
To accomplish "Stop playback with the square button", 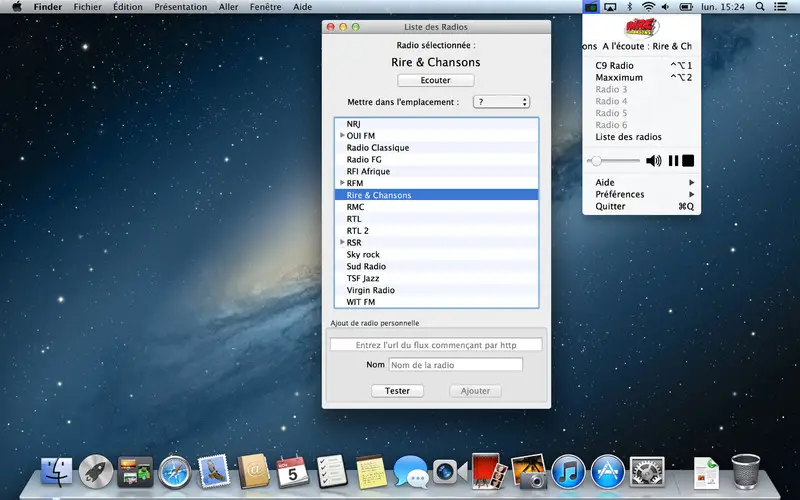I will tap(688, 161).
